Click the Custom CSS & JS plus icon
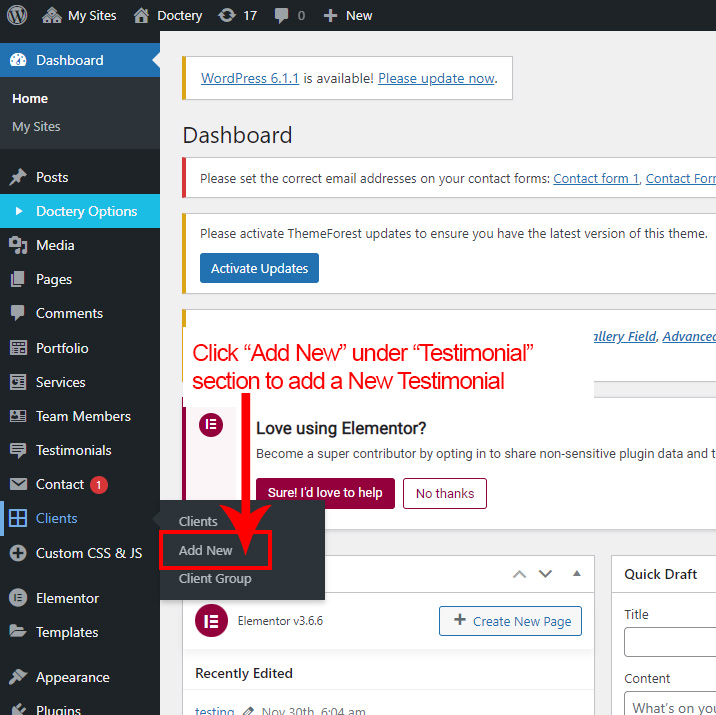Screen dimensions: 716x715 click(x=18, y=553)
